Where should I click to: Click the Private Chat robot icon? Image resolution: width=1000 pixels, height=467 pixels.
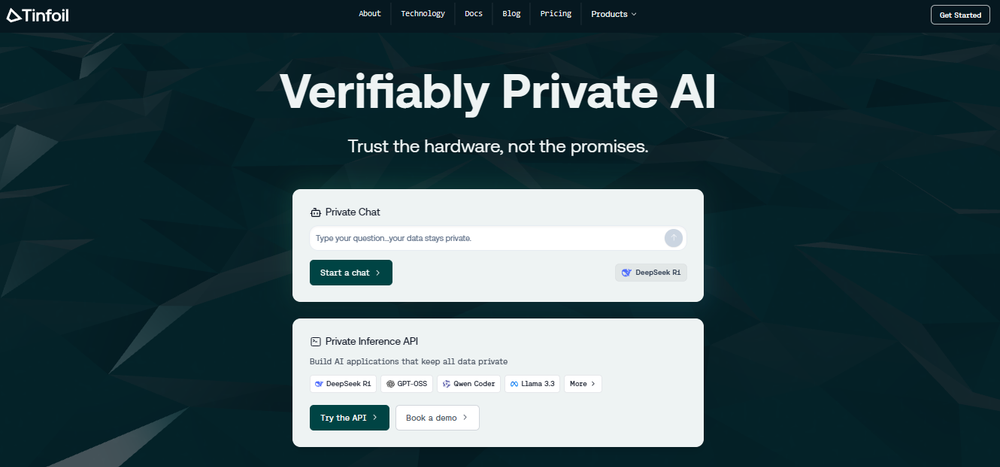click(x=316, y=212)
